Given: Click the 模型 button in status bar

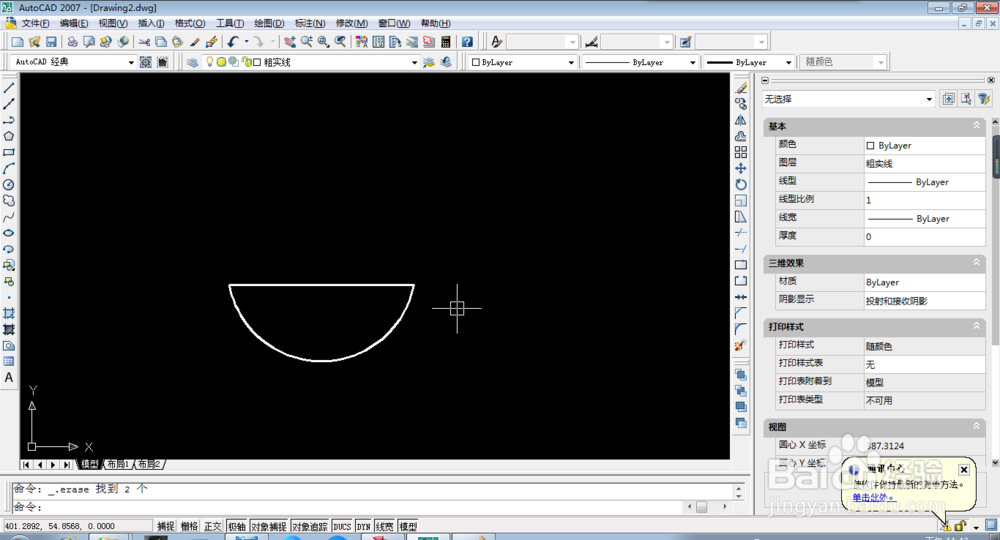Looking at the screenshot, I should pyautogui.click(x=408, y=527).
